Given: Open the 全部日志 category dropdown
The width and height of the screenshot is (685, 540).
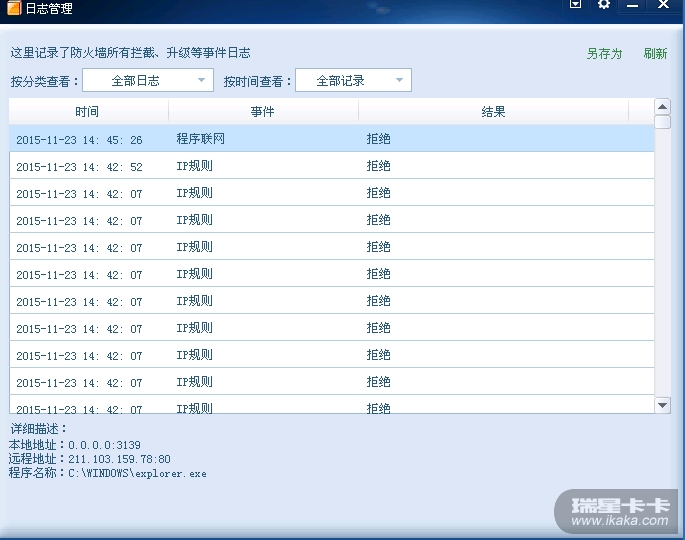Looking at the screenshot, I should coord(148,80).
